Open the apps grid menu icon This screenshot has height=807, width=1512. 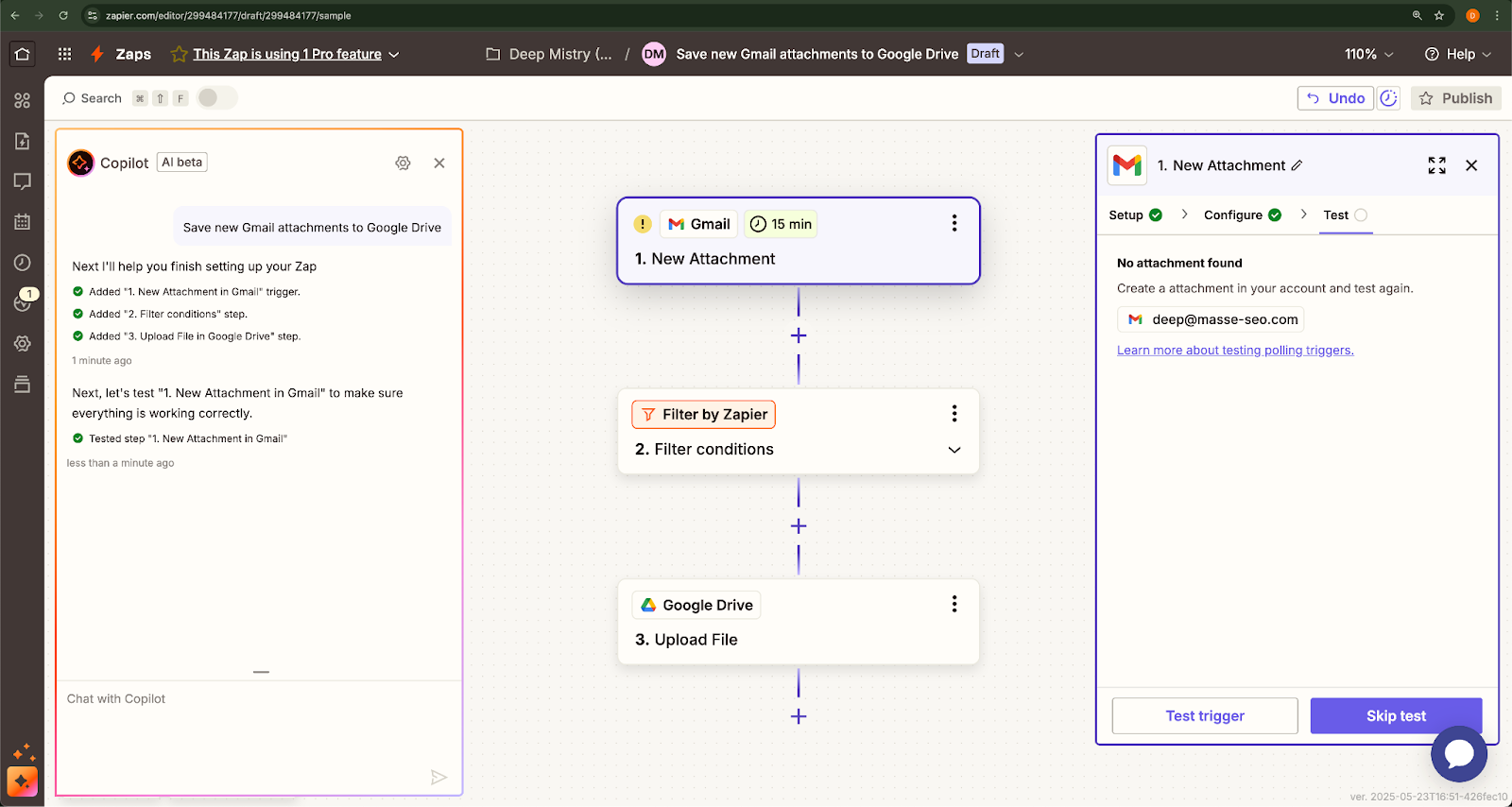(x=64, y=54)
